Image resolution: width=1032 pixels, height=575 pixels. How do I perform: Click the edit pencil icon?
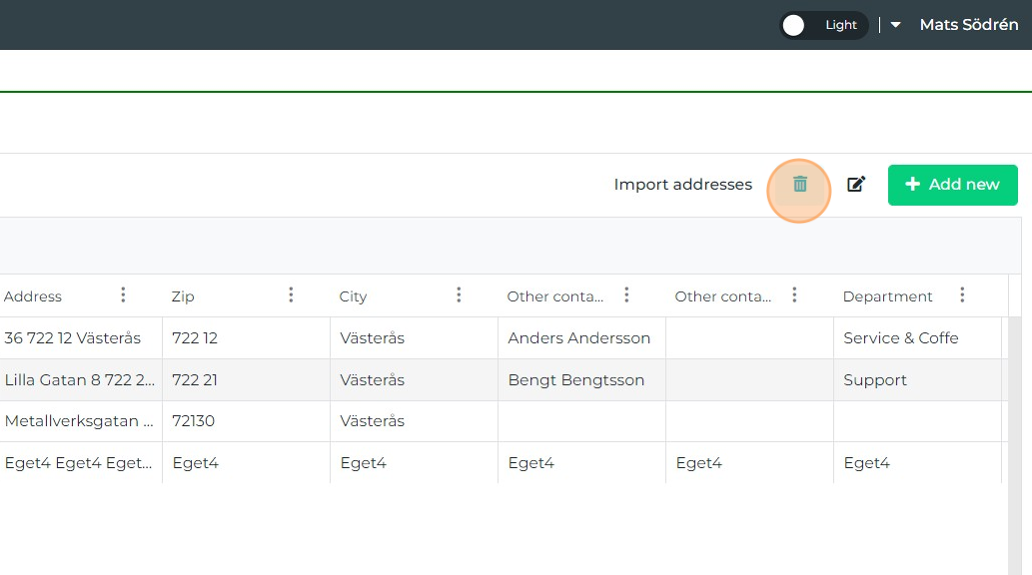[856, 185]
